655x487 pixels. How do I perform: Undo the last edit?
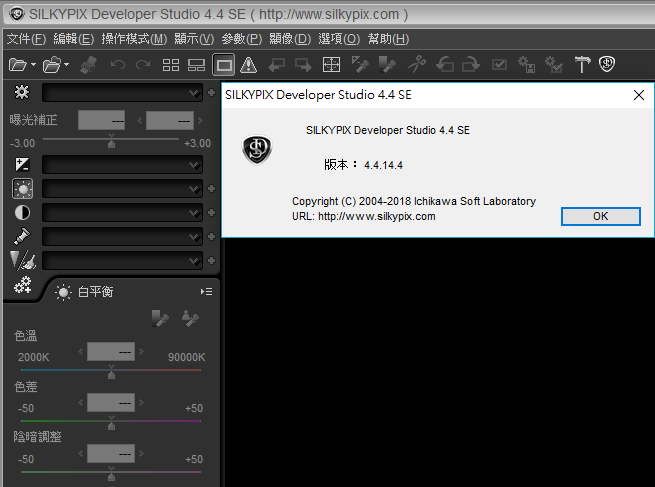tap(117, 65)
